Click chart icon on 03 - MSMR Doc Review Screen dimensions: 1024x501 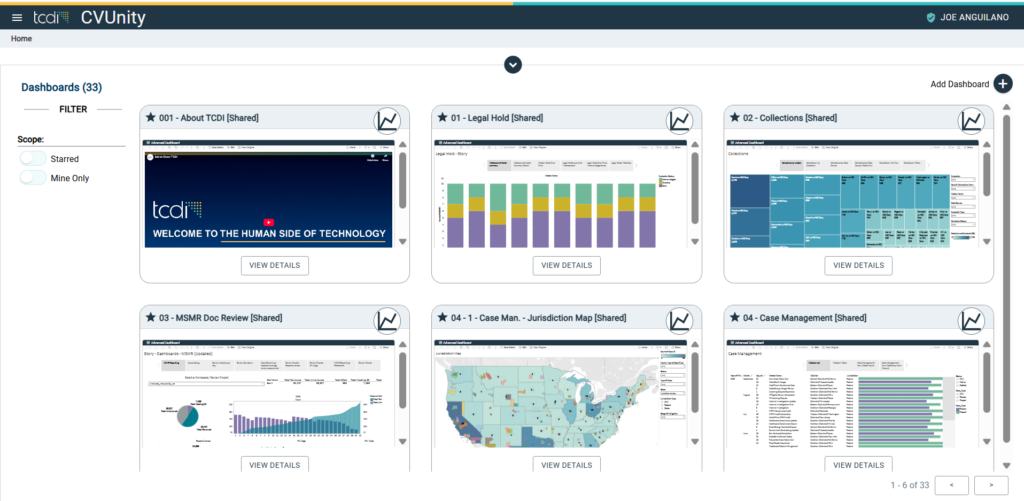coord(387,320)
